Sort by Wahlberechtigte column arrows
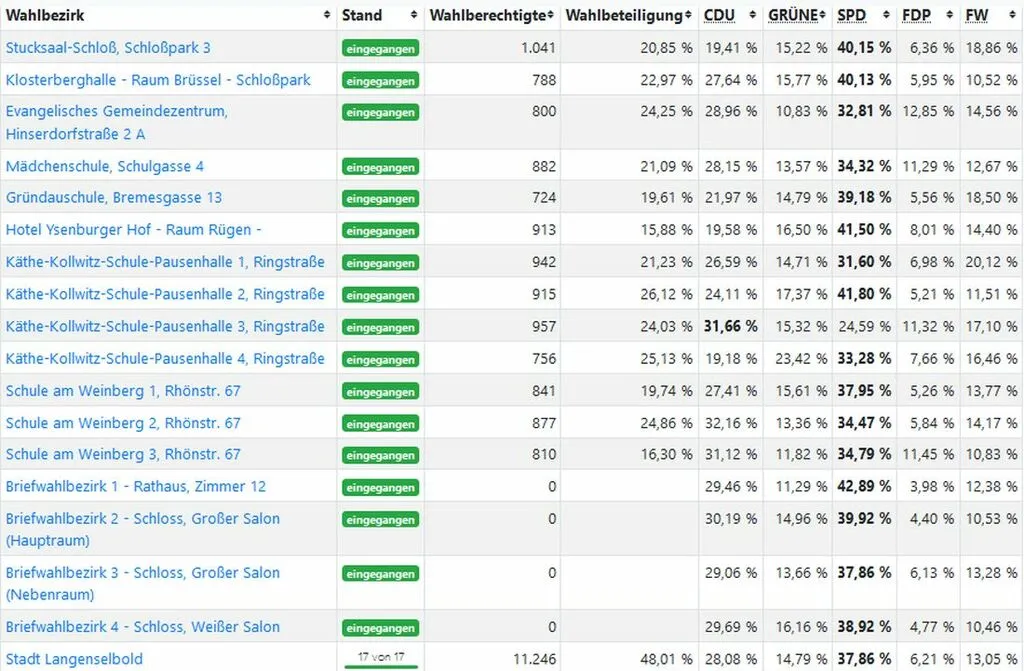The image size is (1024, 671). click(551, 15)
